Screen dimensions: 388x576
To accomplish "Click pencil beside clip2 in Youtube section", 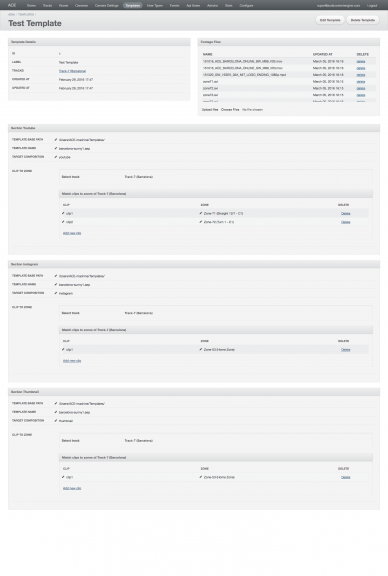I will click(63, 222).
